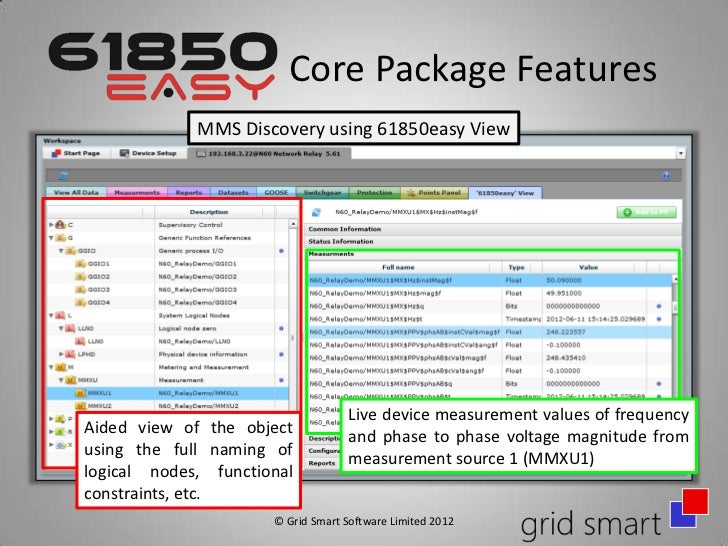Switch to the Start Page tab
The width and height of the screenshot is (728, 546).
pyautogui.click(x=76, y=153)
